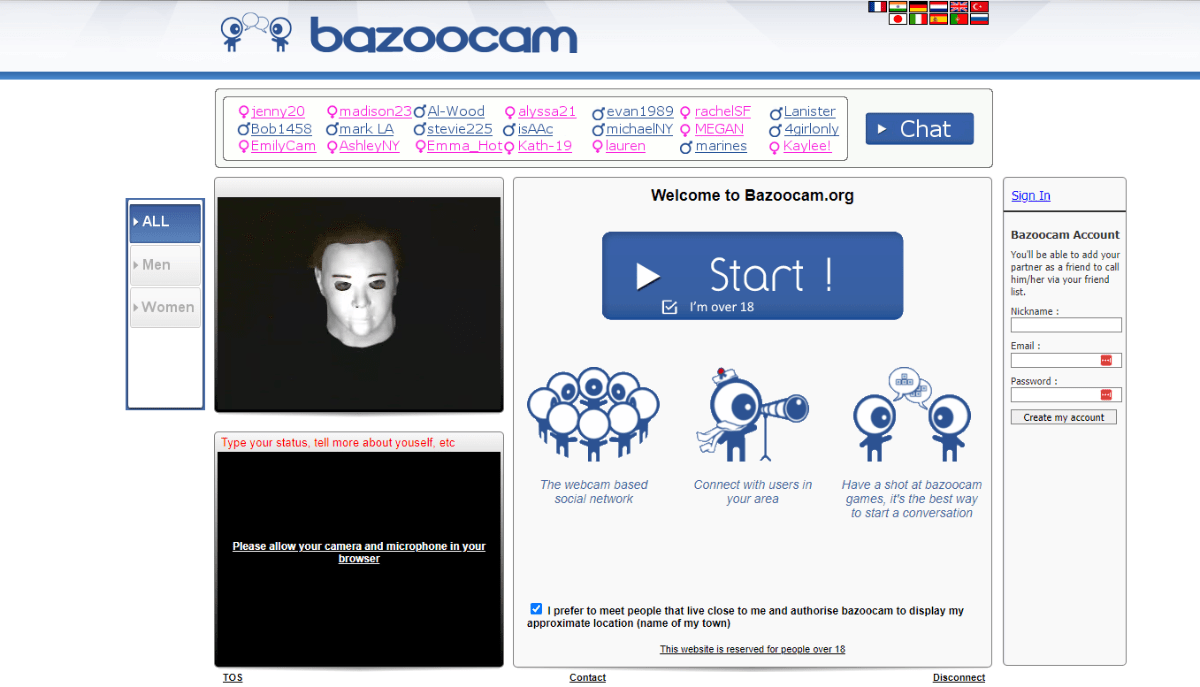Open user EmilyCam's profile

click(x=283, y=146)
